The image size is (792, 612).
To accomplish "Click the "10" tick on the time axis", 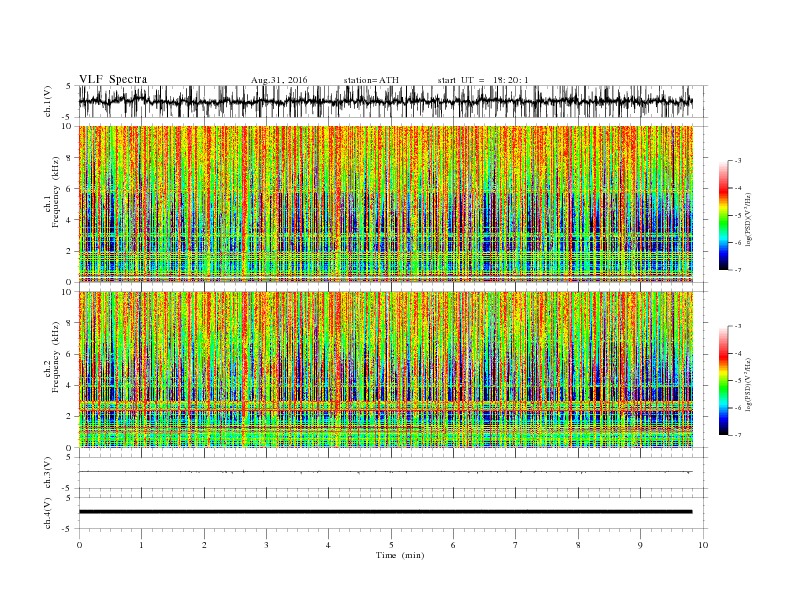I will (x=703, y=545).
